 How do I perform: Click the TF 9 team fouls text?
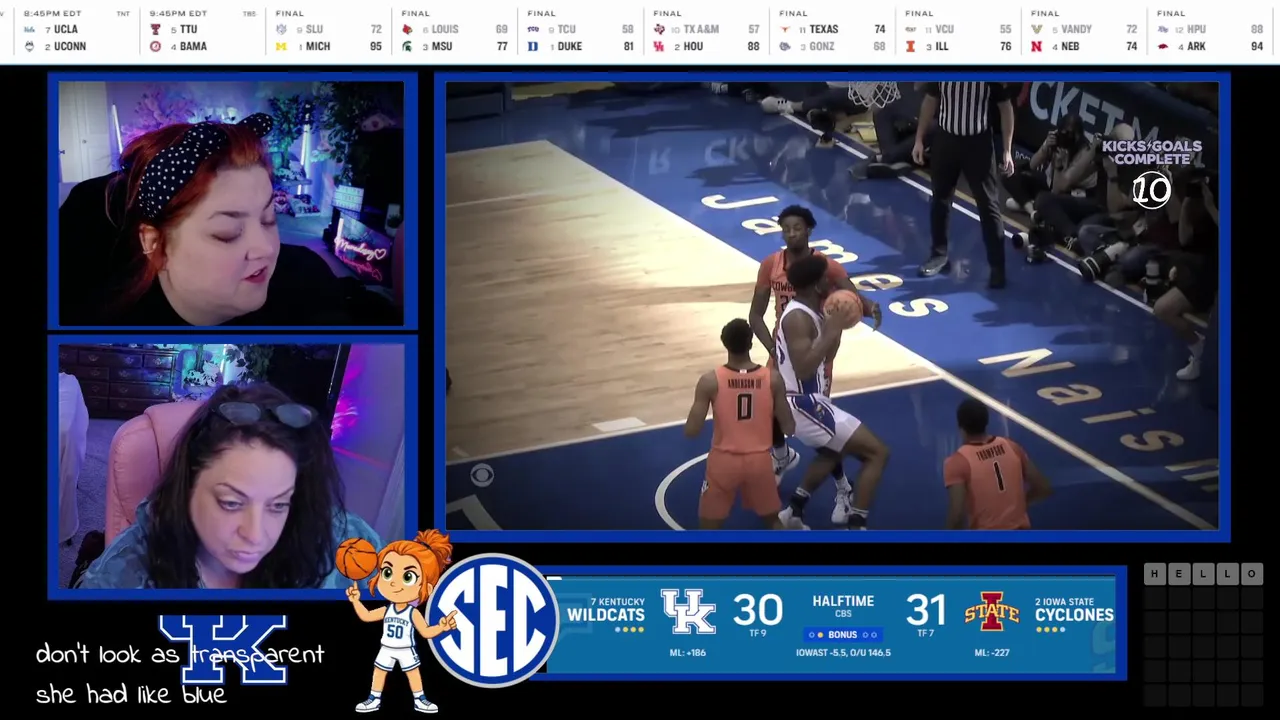tap(757, 633)
